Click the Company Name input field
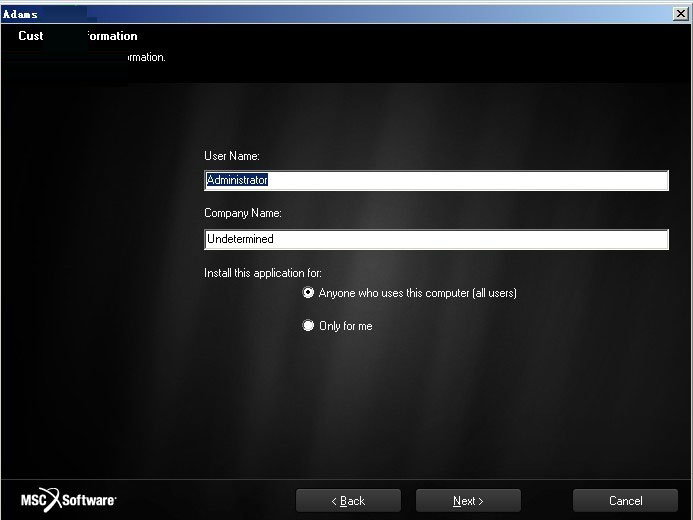 (x=436, y=239)
